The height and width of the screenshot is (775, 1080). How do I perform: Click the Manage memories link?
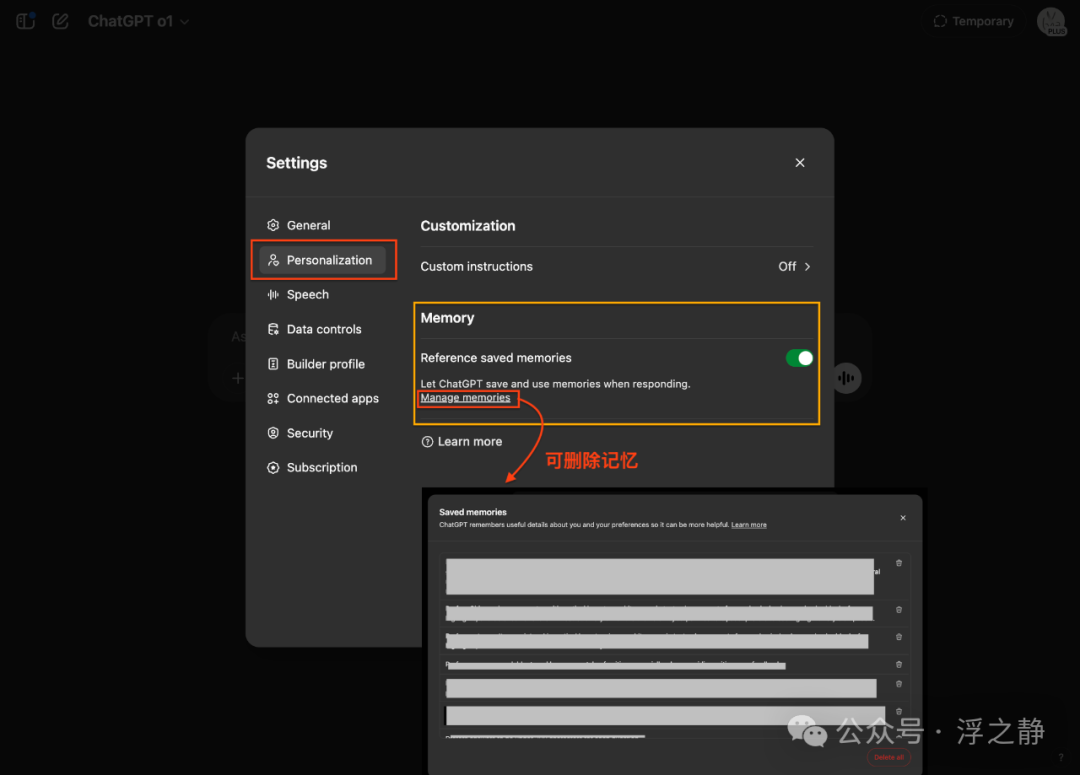click(x=465, y=398)
